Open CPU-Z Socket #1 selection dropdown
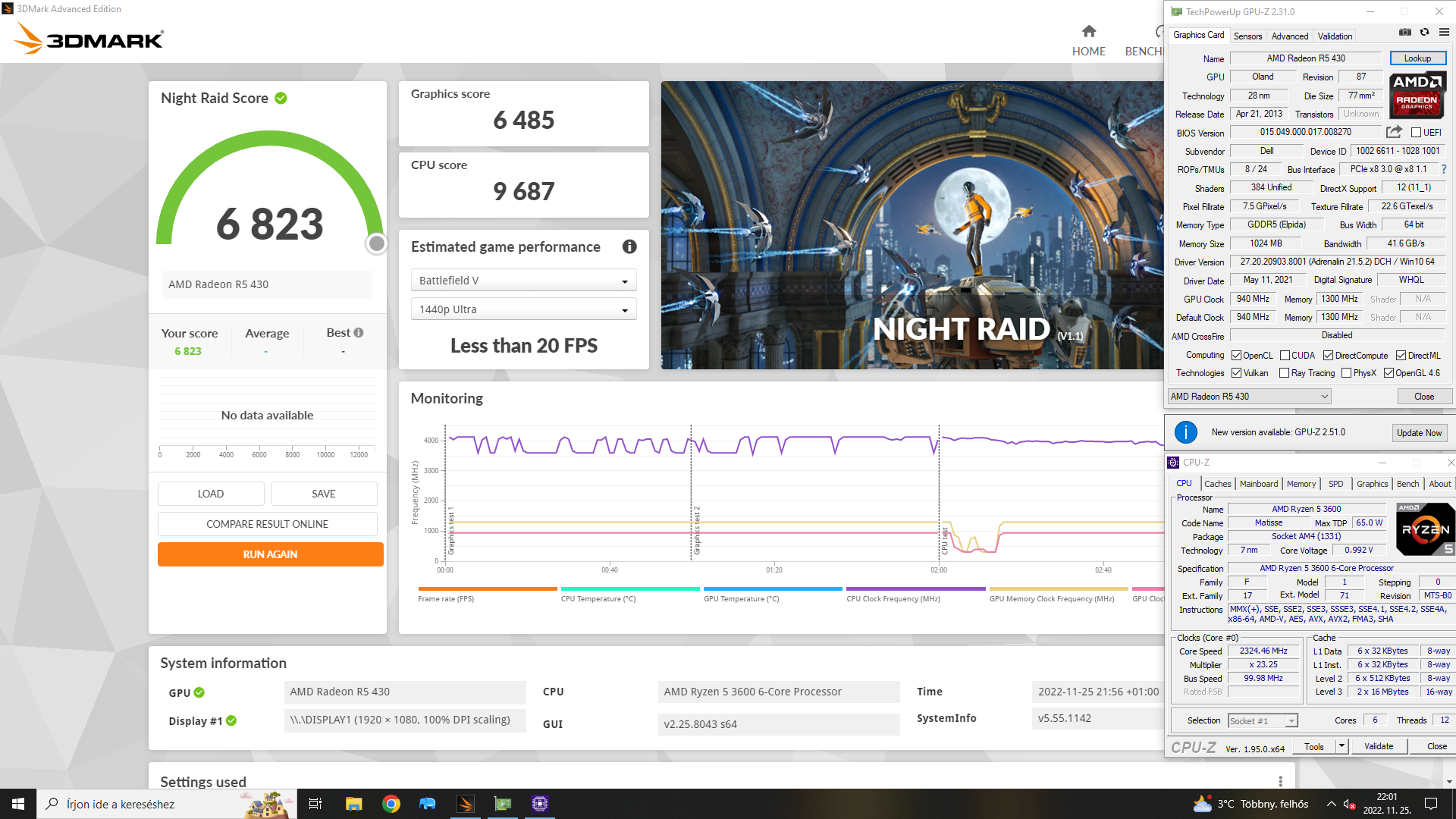The width and height of the screenshot is (1456, 819). coord(1263,721)
